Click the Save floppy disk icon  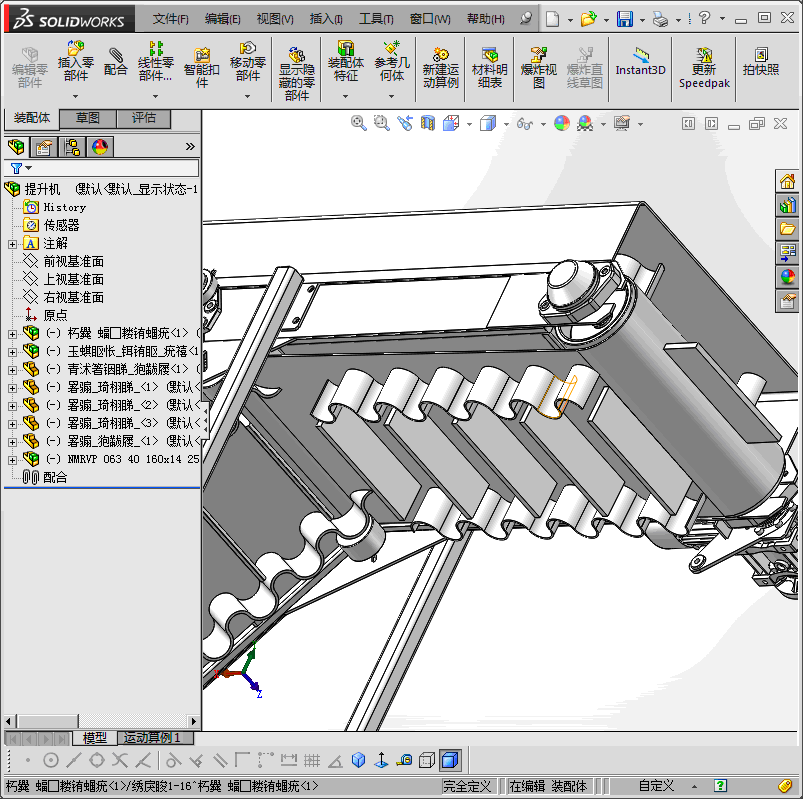(624, 19)
